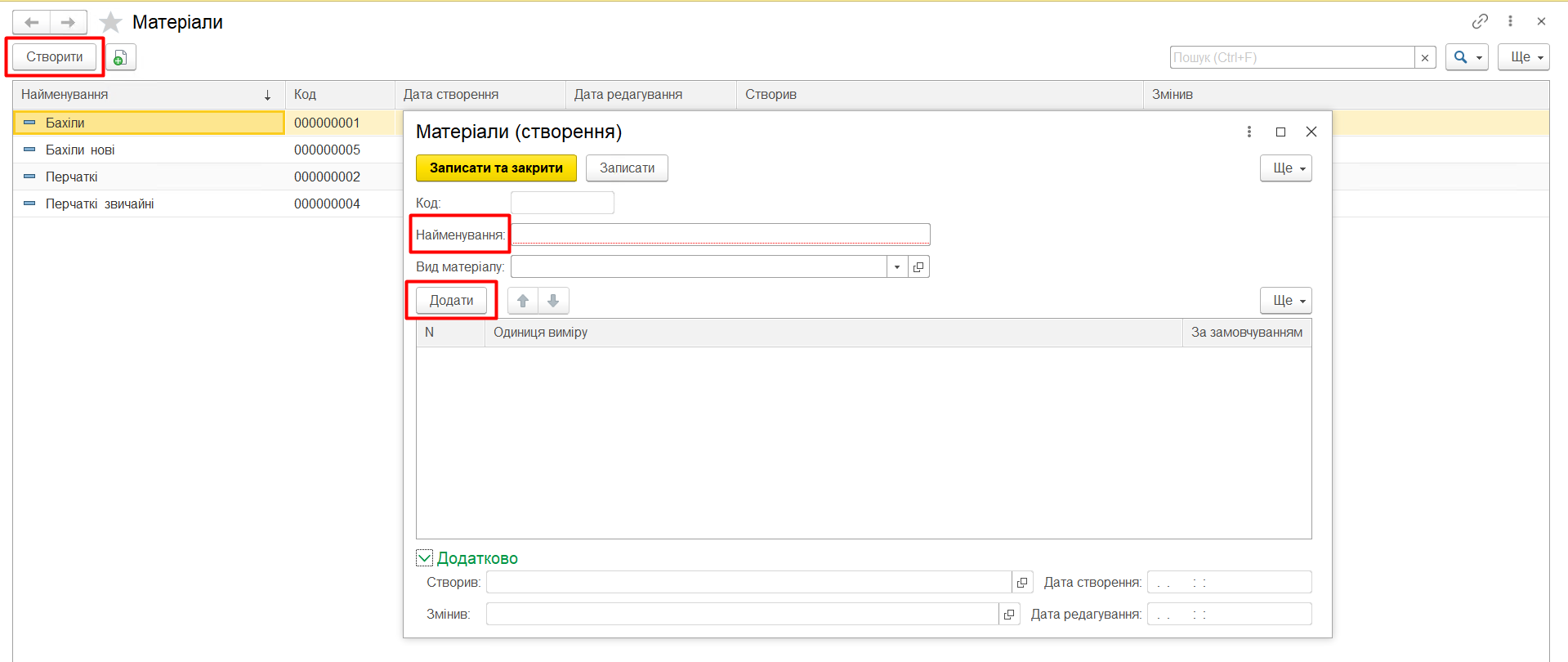Add Матеріали page to favorites star

pos(110,22)
